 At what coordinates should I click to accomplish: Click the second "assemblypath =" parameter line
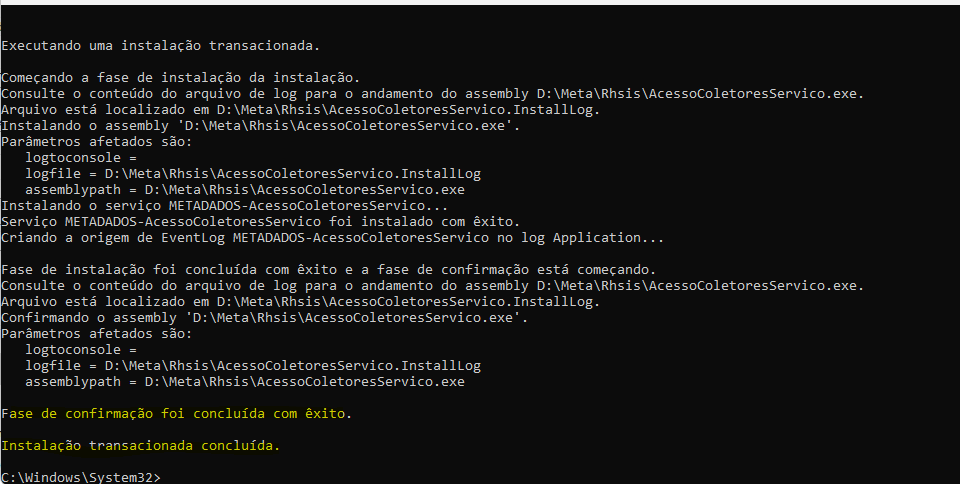coord(245,381)
